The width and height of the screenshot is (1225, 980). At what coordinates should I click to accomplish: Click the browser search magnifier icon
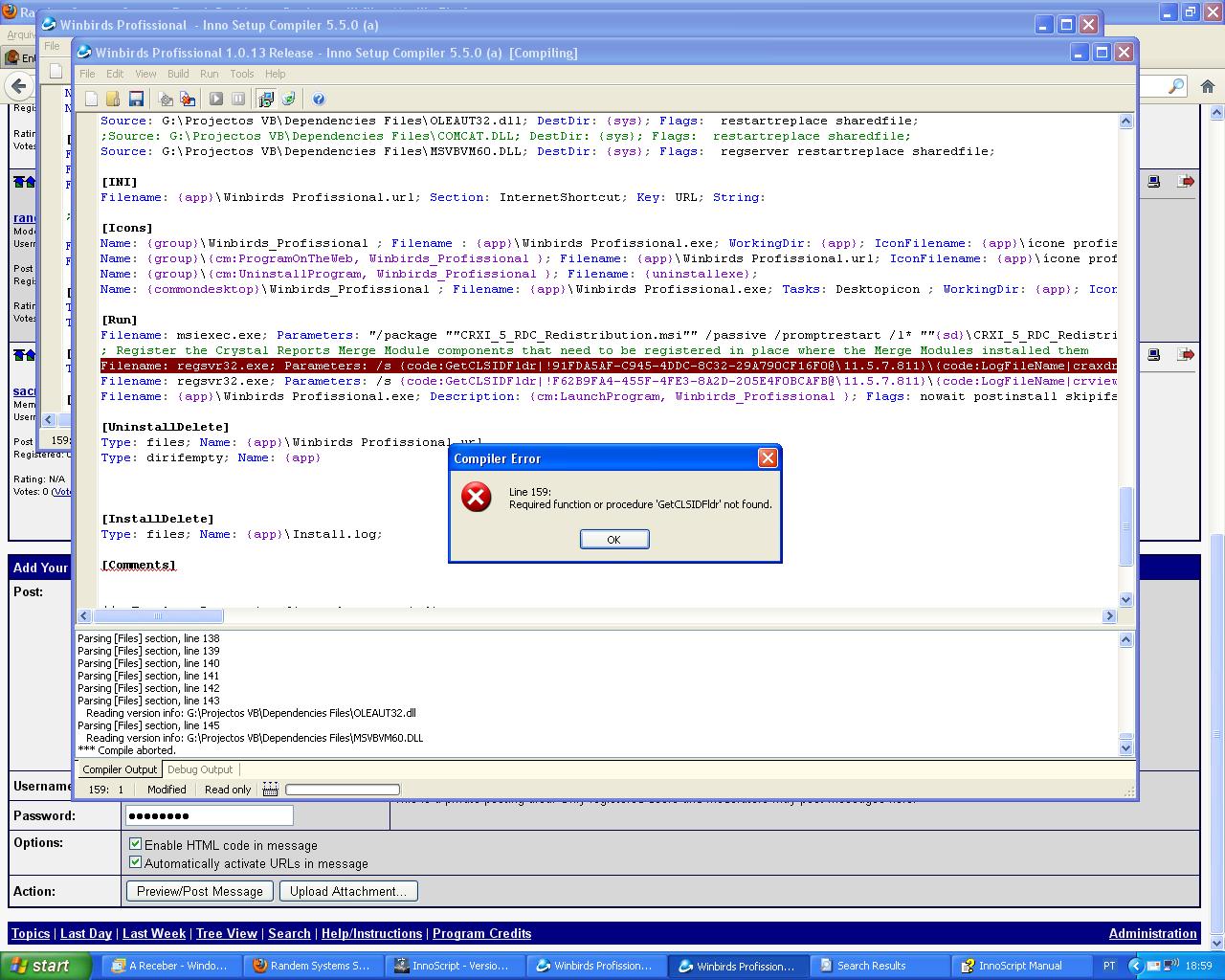[1176, 86]
